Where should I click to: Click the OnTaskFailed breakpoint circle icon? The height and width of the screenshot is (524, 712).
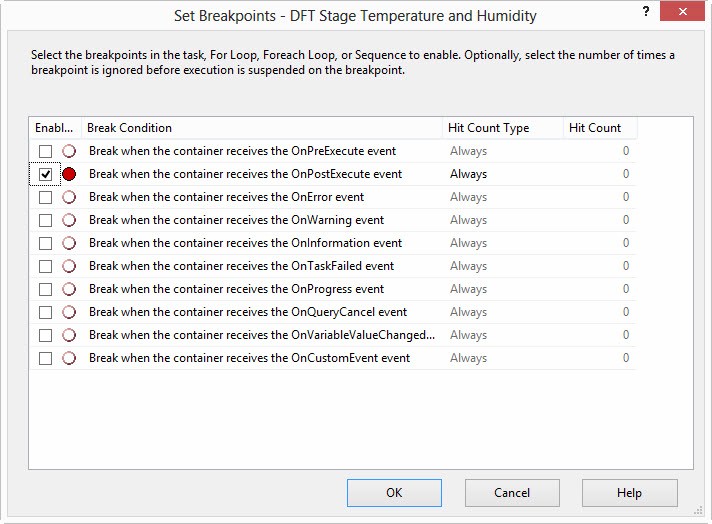[x=69, y=266]
